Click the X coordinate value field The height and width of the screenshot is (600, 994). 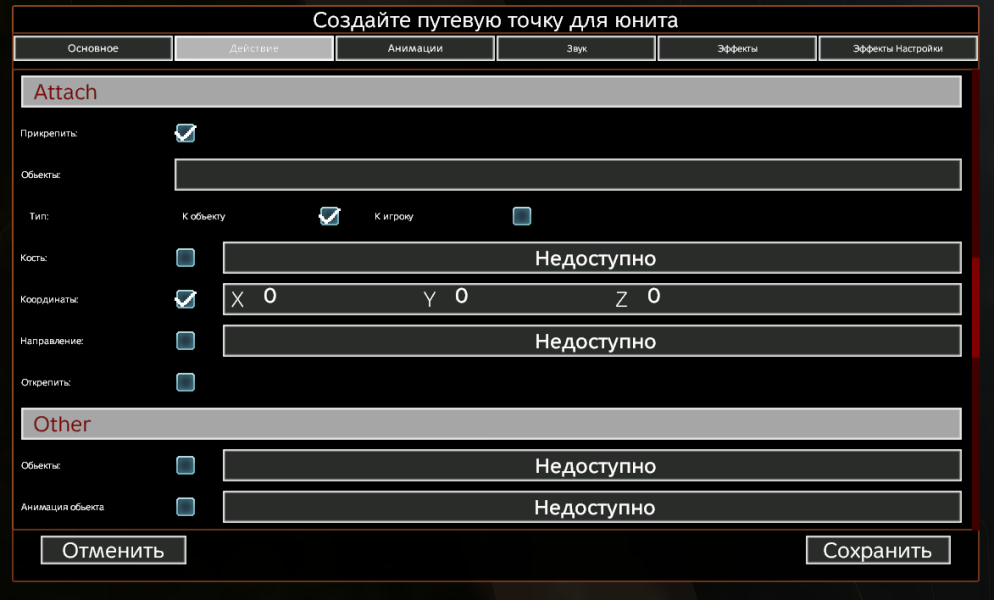(x=300, y=298)
